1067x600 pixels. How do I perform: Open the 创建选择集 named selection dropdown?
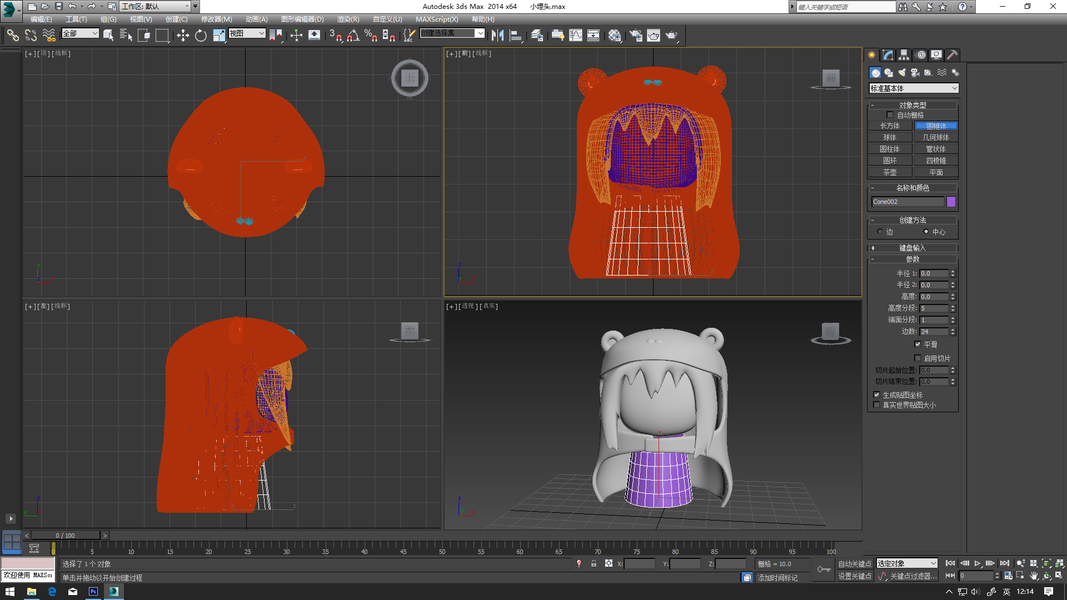[x=452, y=33]
